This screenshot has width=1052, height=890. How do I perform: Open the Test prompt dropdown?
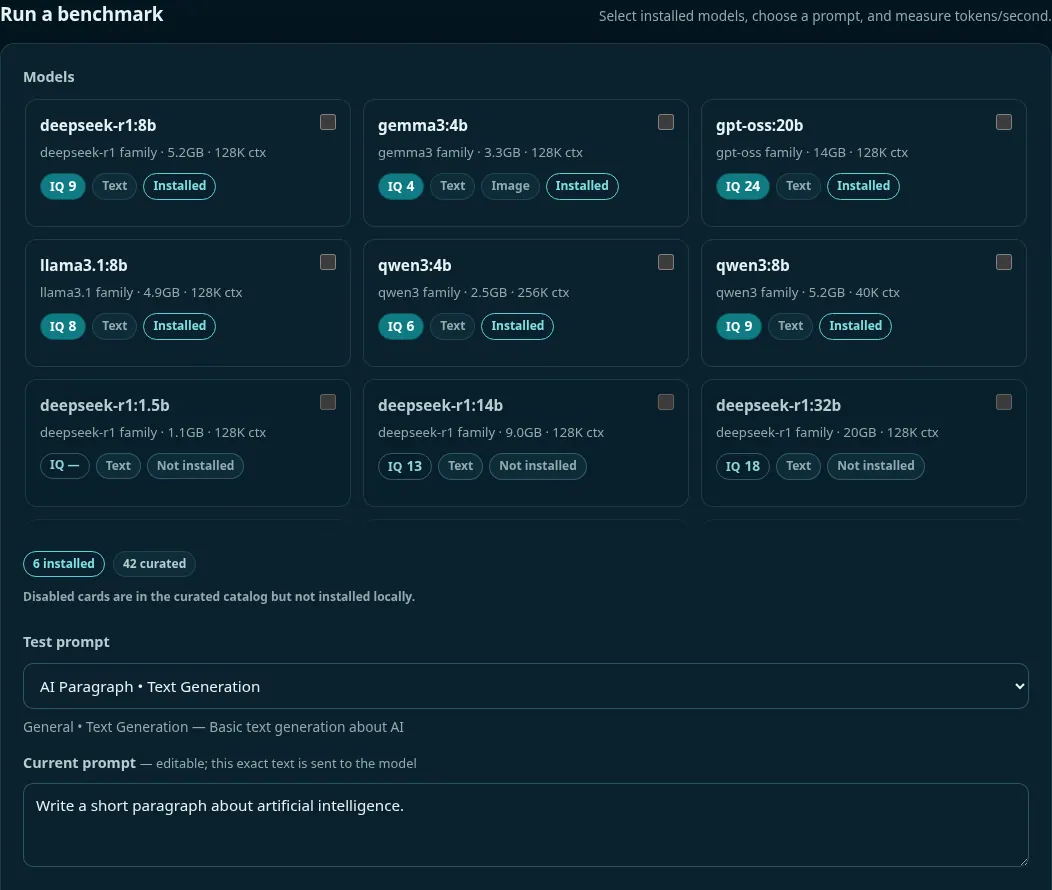[525, 686]
